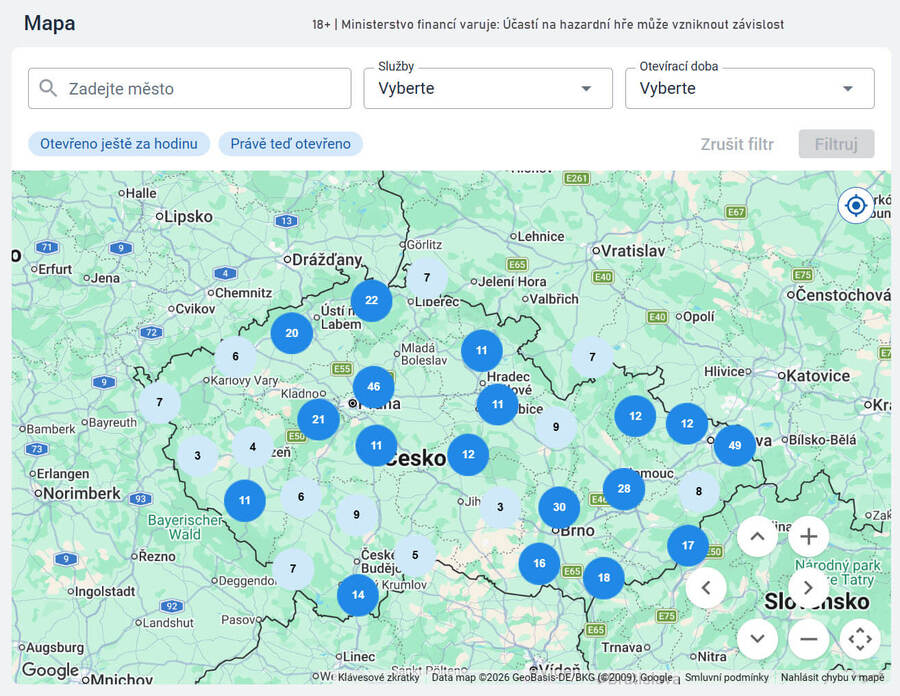Click the 'Bayerischer Wald' label on the map
900x696 pixels.
(x=185, y=527)
